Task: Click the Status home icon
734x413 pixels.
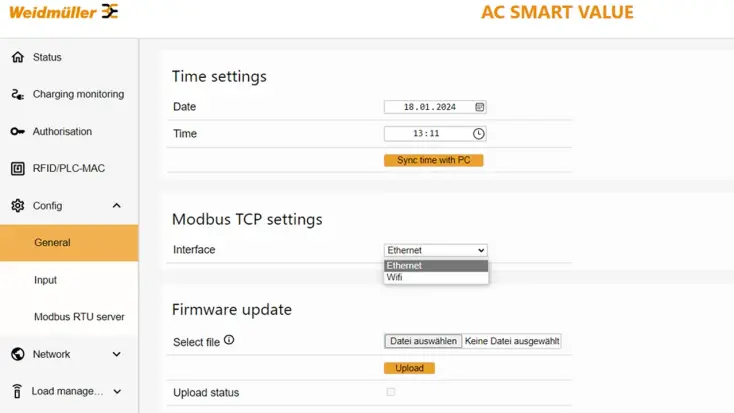Action: (17, 57)
